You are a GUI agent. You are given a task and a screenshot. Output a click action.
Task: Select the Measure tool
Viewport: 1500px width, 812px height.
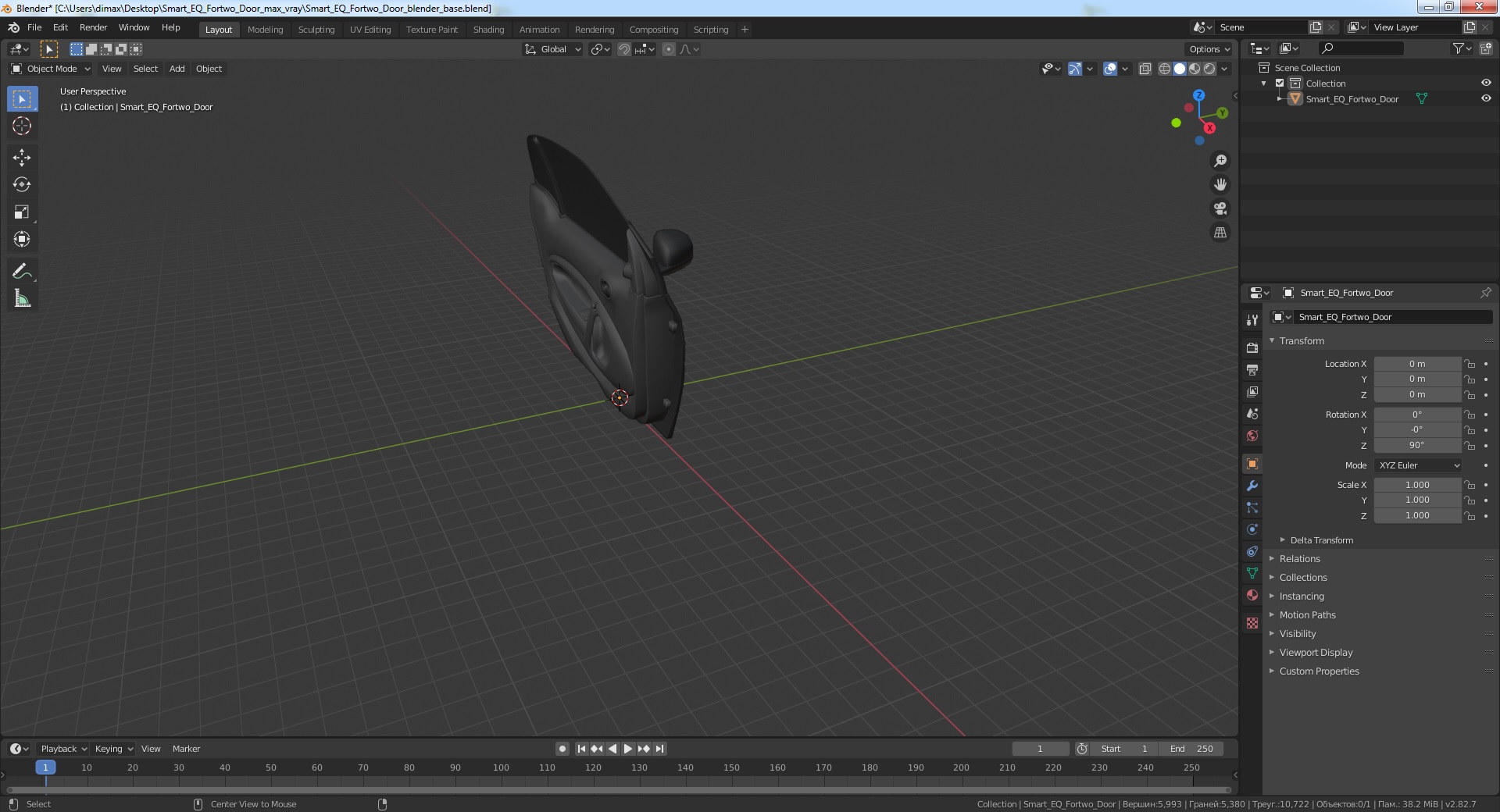pos(22,299)
